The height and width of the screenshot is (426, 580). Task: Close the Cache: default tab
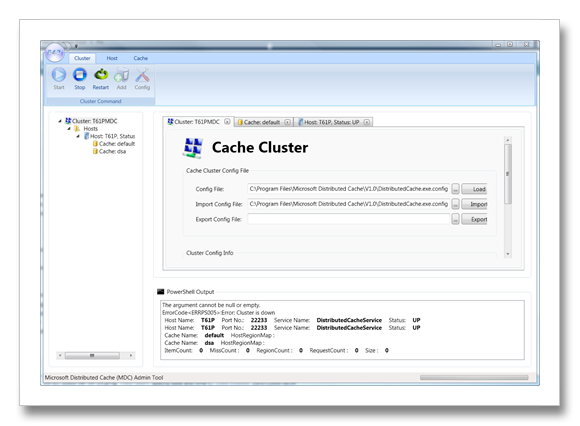pyautogui.click(x=287, y=122)
